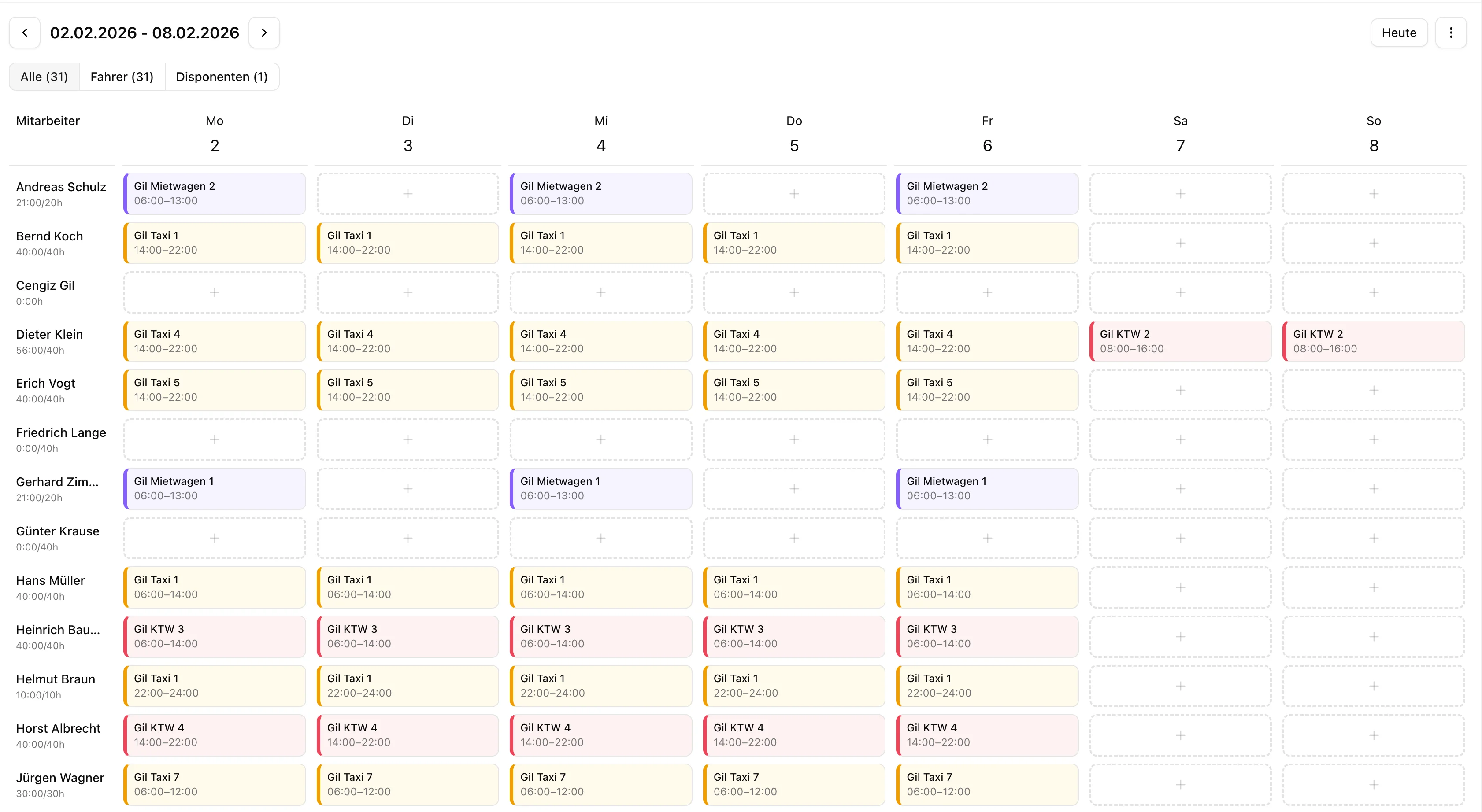
Task: Add shift for Bernd Koch on Saturday
Action: pyautogui.click(x=1180, y=243)
